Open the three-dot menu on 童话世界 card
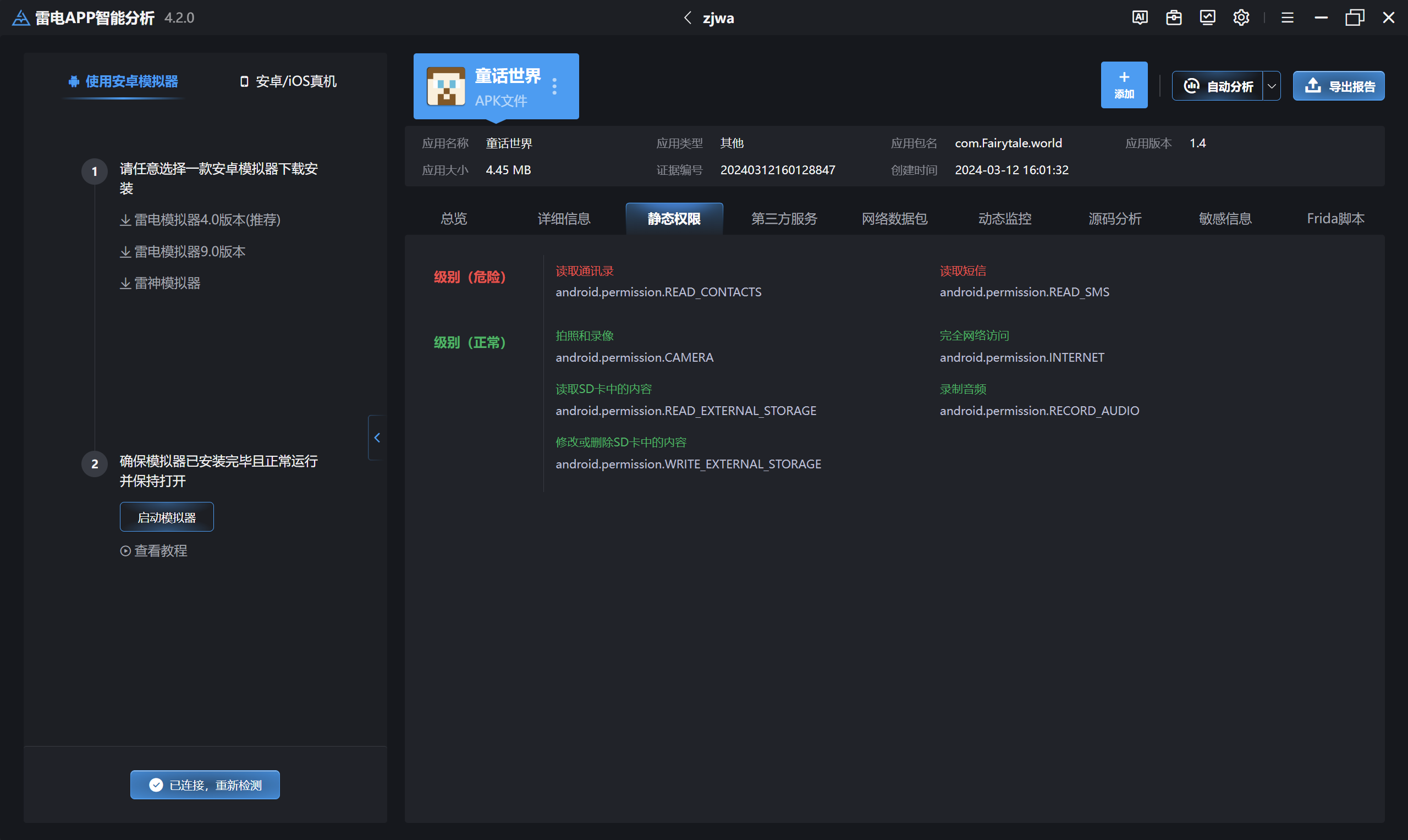 coord(554,86)
